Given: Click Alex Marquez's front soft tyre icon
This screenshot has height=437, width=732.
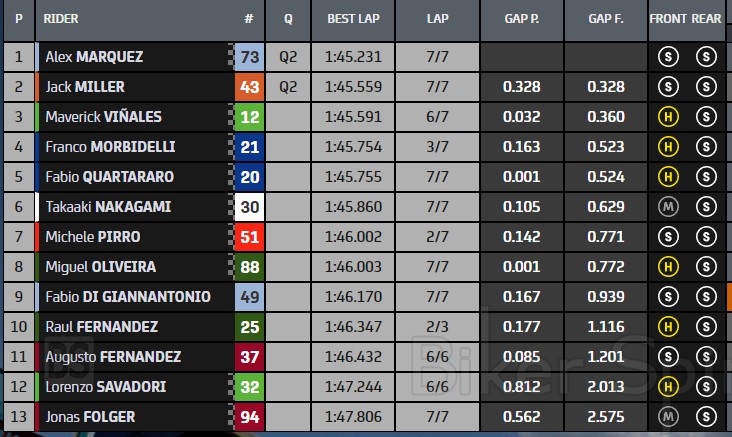Looking at the screenshot, I should coord(667,57).
